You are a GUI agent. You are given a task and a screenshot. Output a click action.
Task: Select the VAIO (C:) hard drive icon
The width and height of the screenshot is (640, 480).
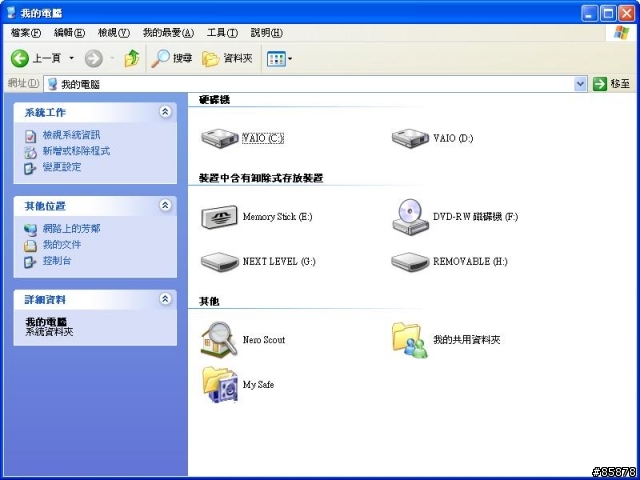tap(220, 138)
